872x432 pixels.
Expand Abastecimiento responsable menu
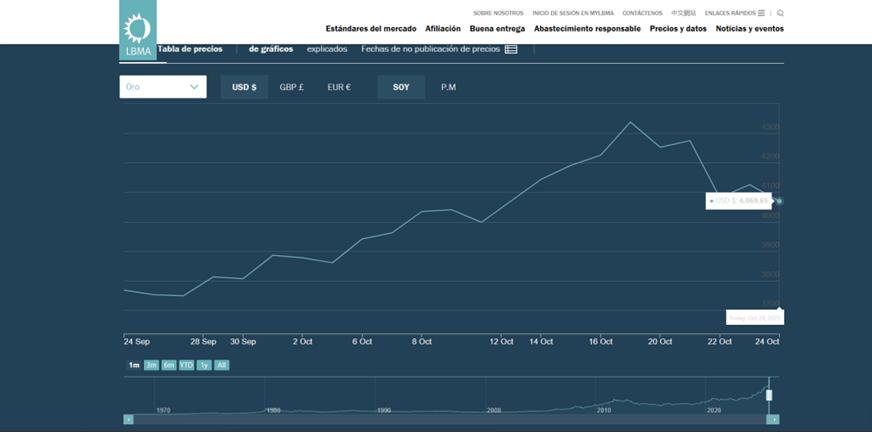point(587,29)
